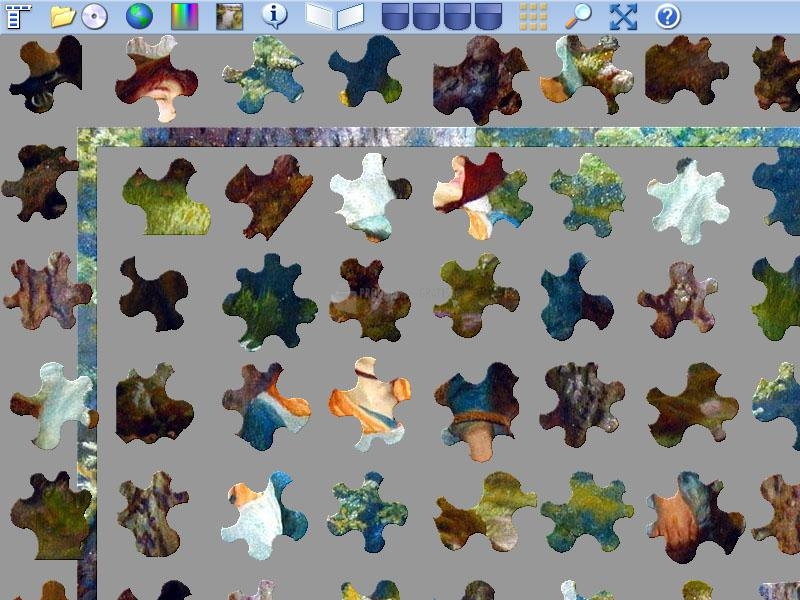
Task: Select the orange skin-toned piece with dark edges
Action: [695, 517]
